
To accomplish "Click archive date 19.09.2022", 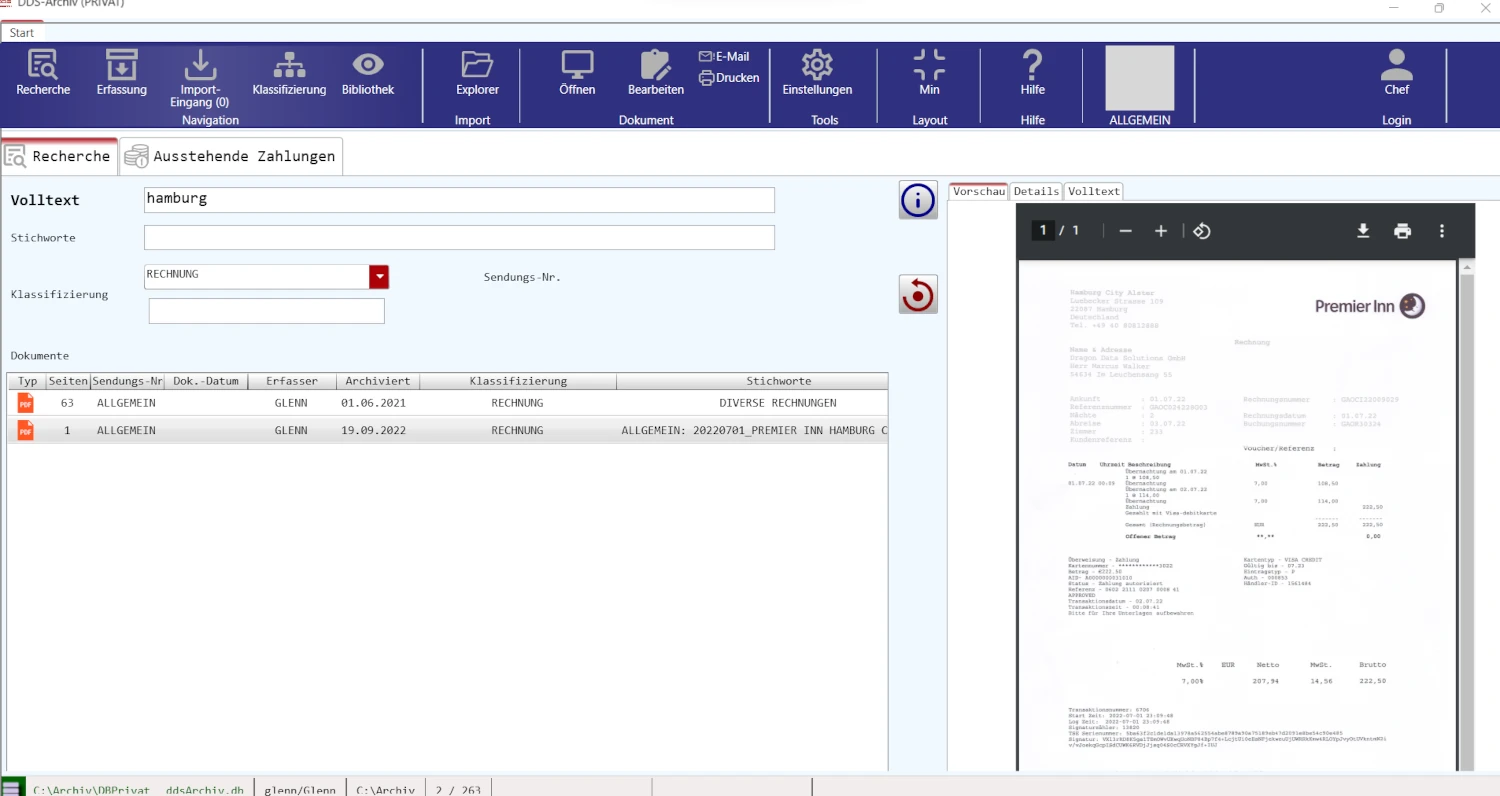I will pyautogui.click(x=374, y=430).
